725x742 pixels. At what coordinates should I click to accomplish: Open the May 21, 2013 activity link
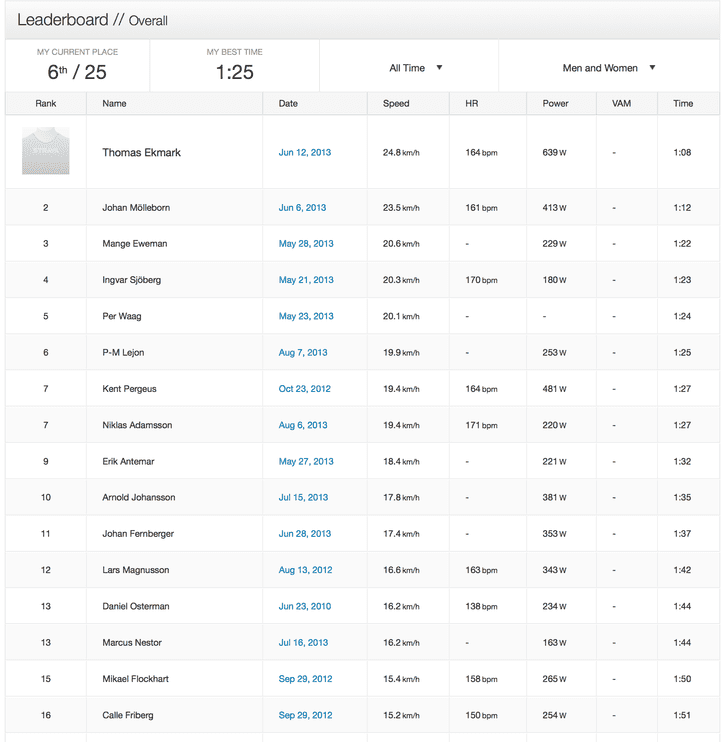(x=306, y=280)
